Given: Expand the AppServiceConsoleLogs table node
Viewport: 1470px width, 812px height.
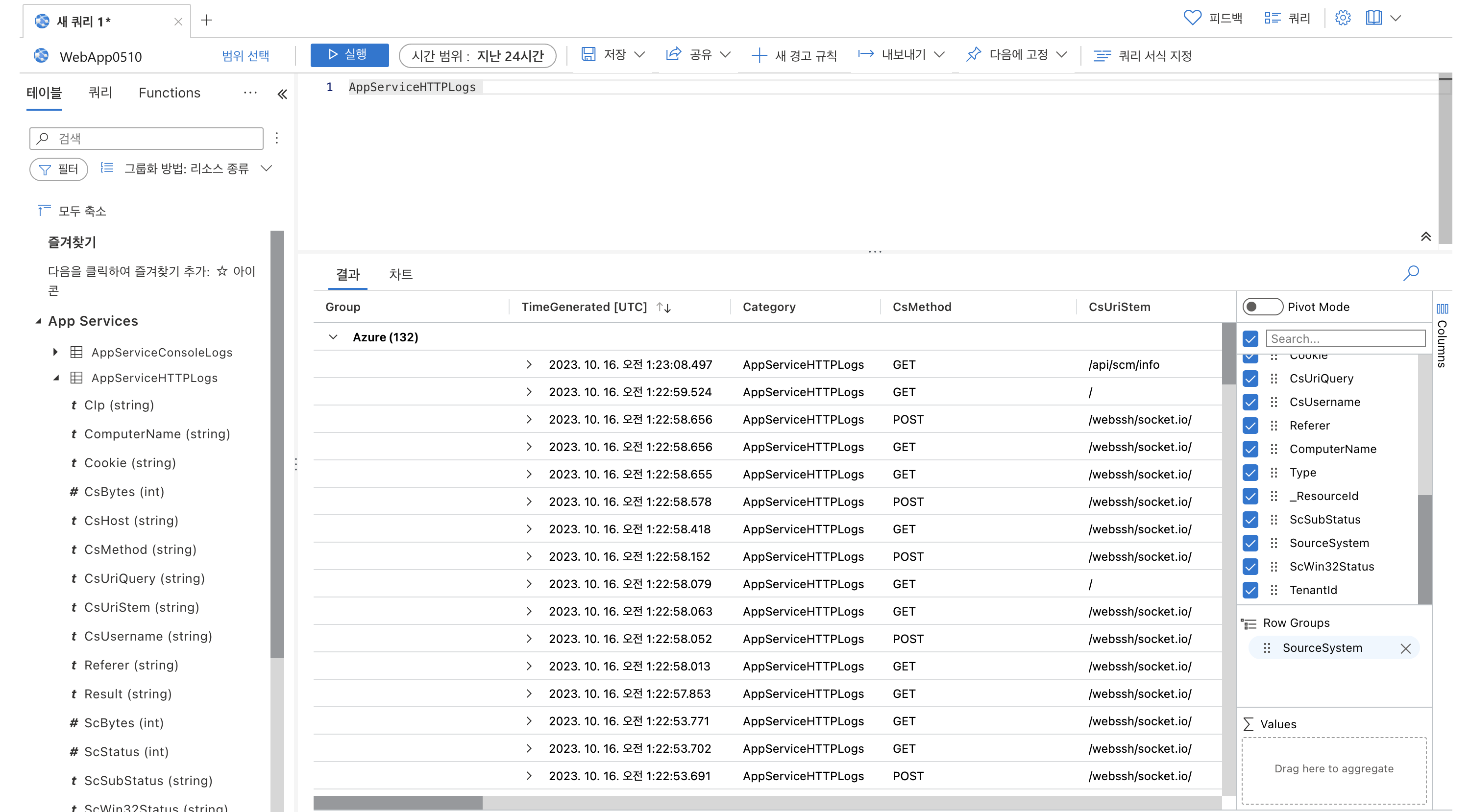Looking at the screenshot, I should (55, 352).
